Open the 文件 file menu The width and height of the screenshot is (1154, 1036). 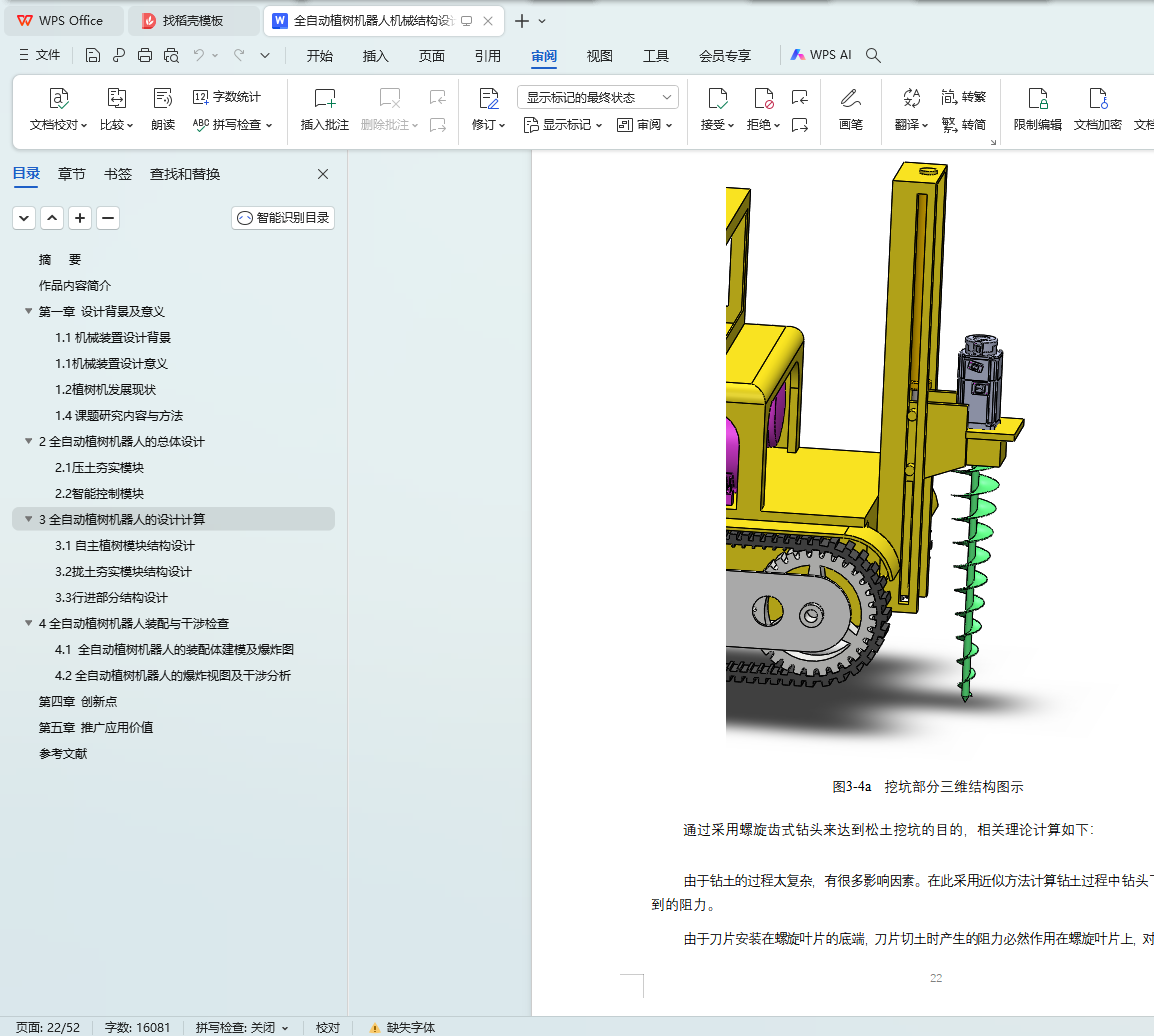[40, 55]
